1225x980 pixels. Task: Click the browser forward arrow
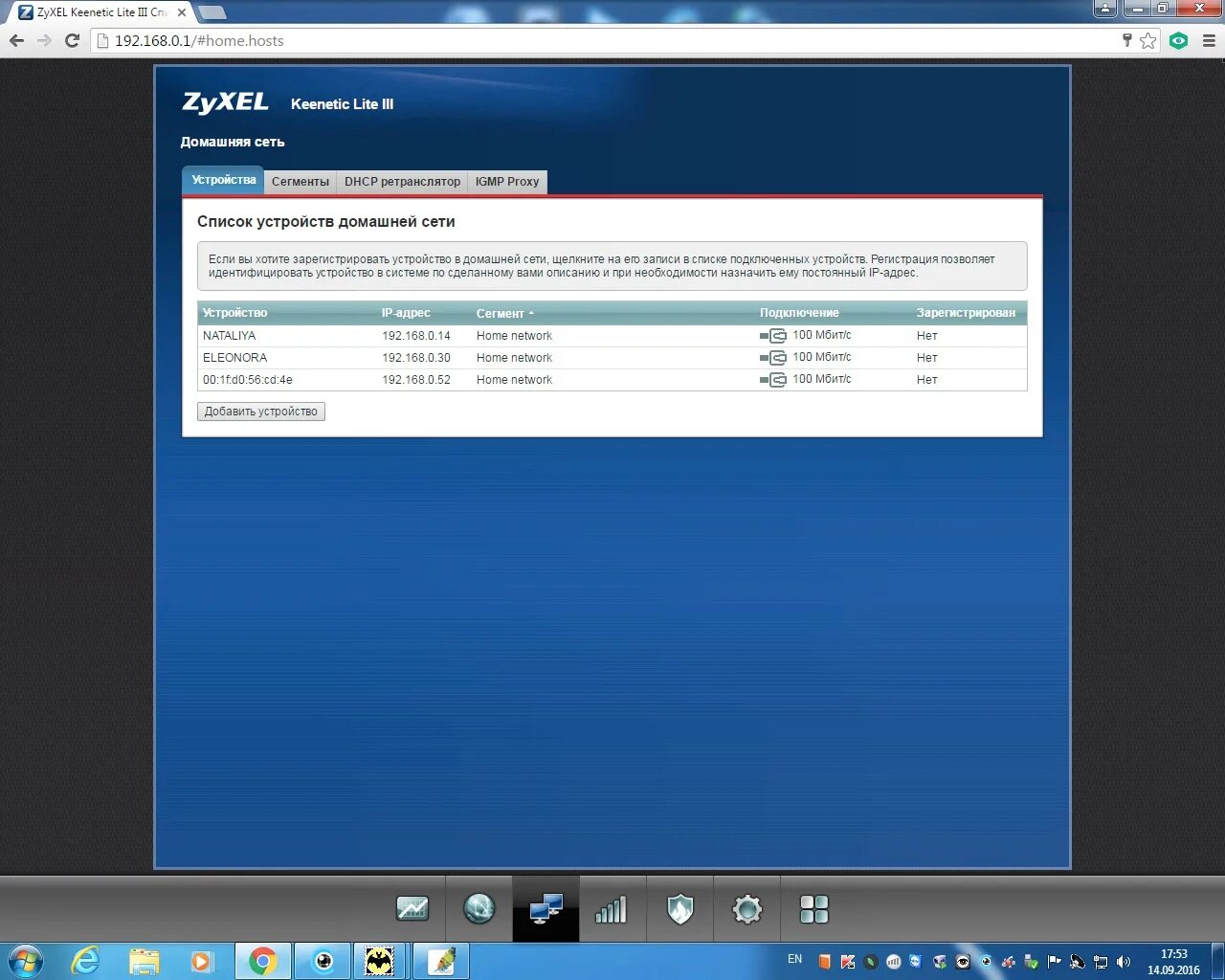(x=44, y=40)
